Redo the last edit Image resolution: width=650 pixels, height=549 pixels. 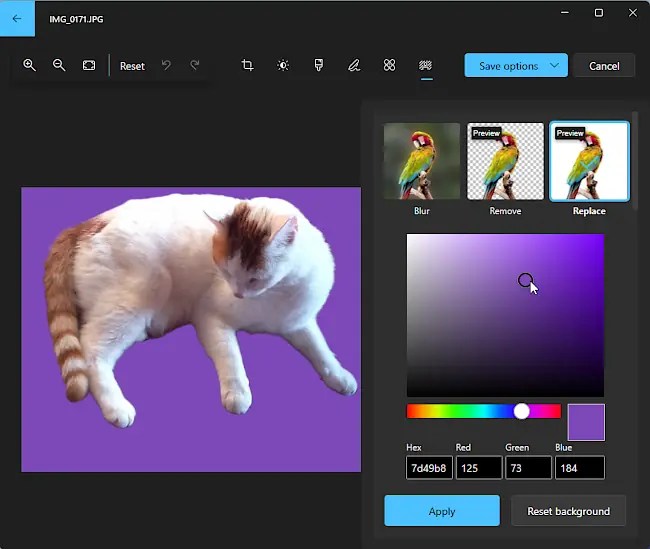194,65
